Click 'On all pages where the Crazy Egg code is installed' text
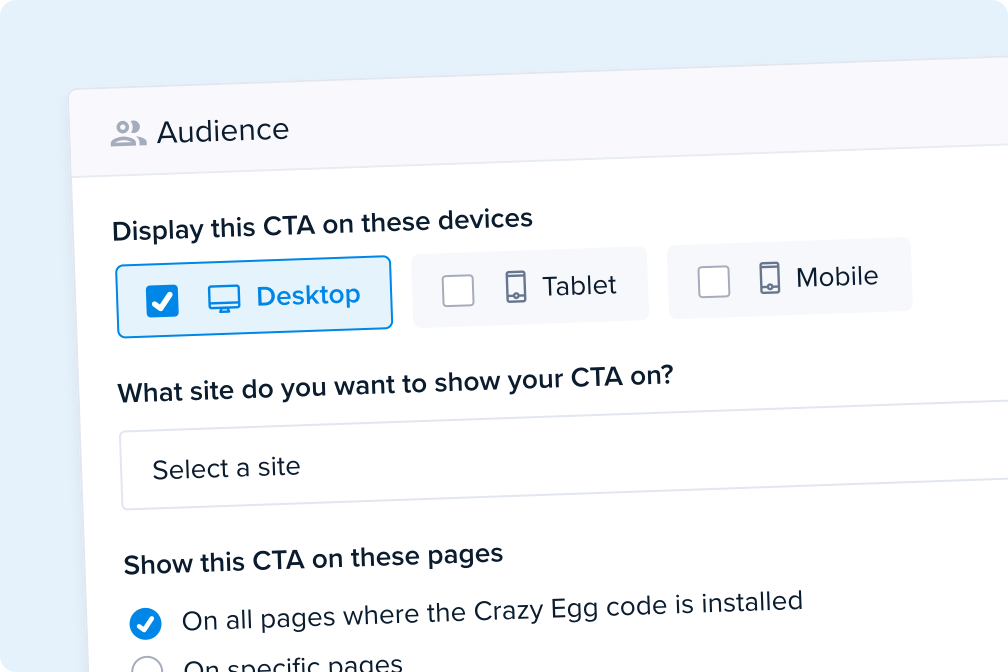 click(x=492, y=611)
